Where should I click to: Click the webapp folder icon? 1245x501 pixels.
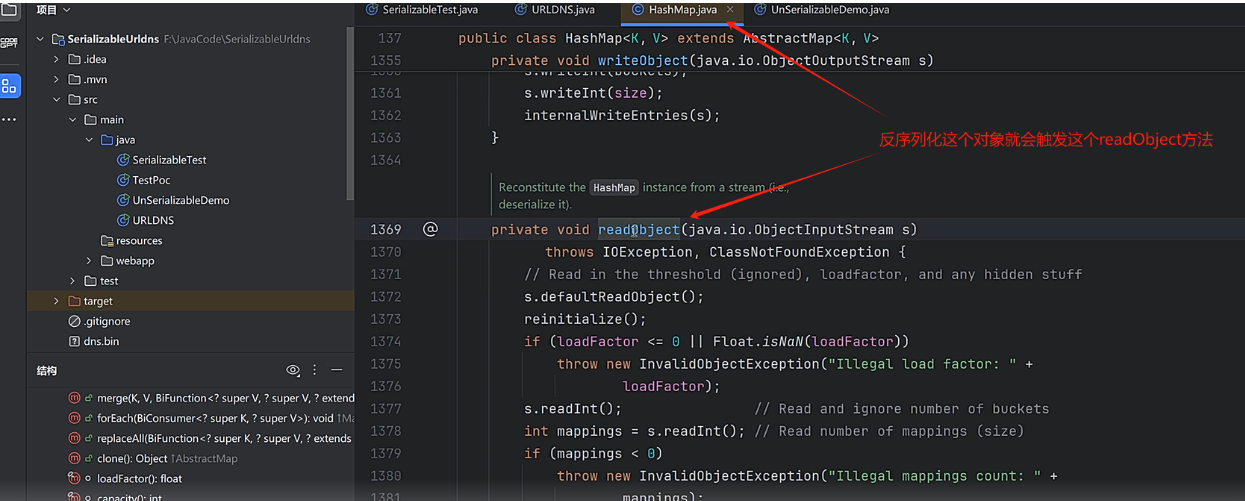pyautogui.click(x=106, y=260)
